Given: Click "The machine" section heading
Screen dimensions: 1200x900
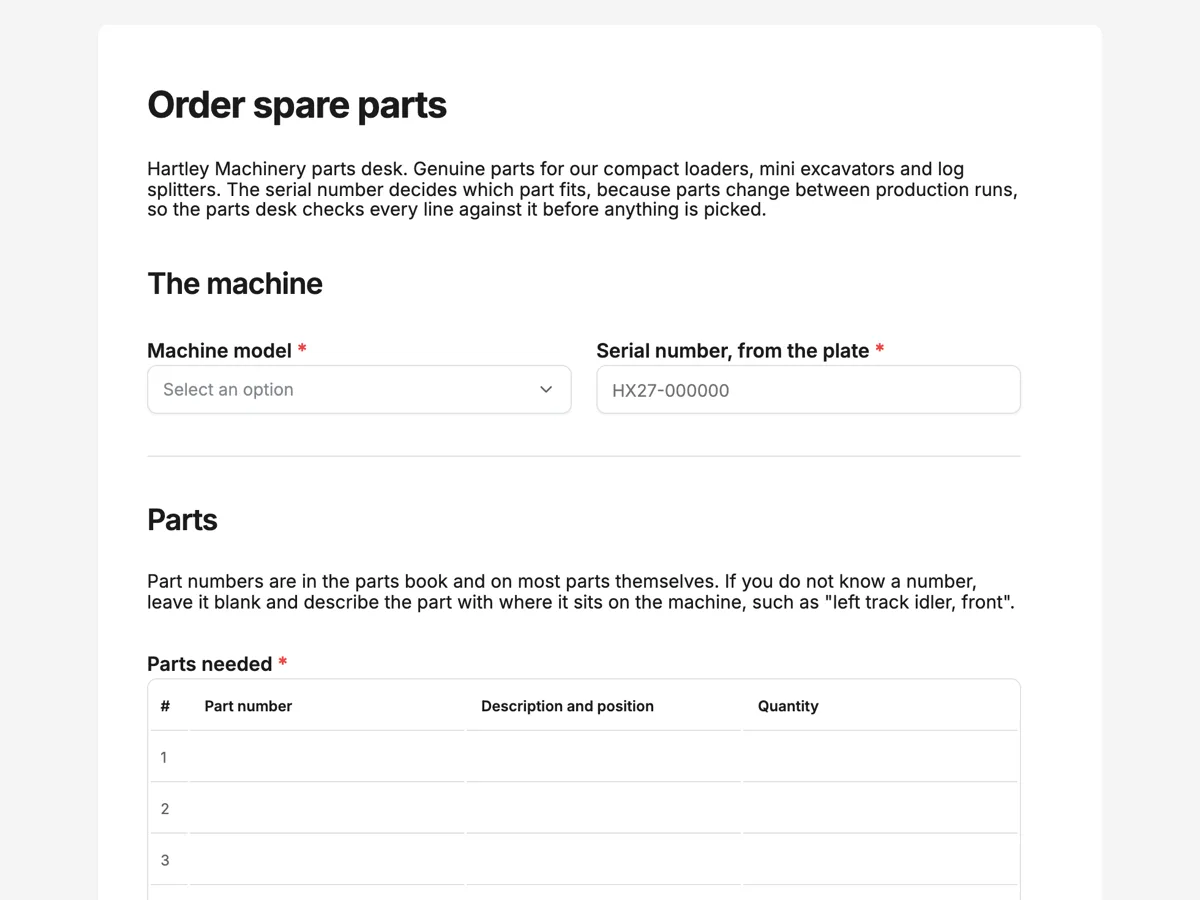Looking at the screenshot, I should coord(235,283).
